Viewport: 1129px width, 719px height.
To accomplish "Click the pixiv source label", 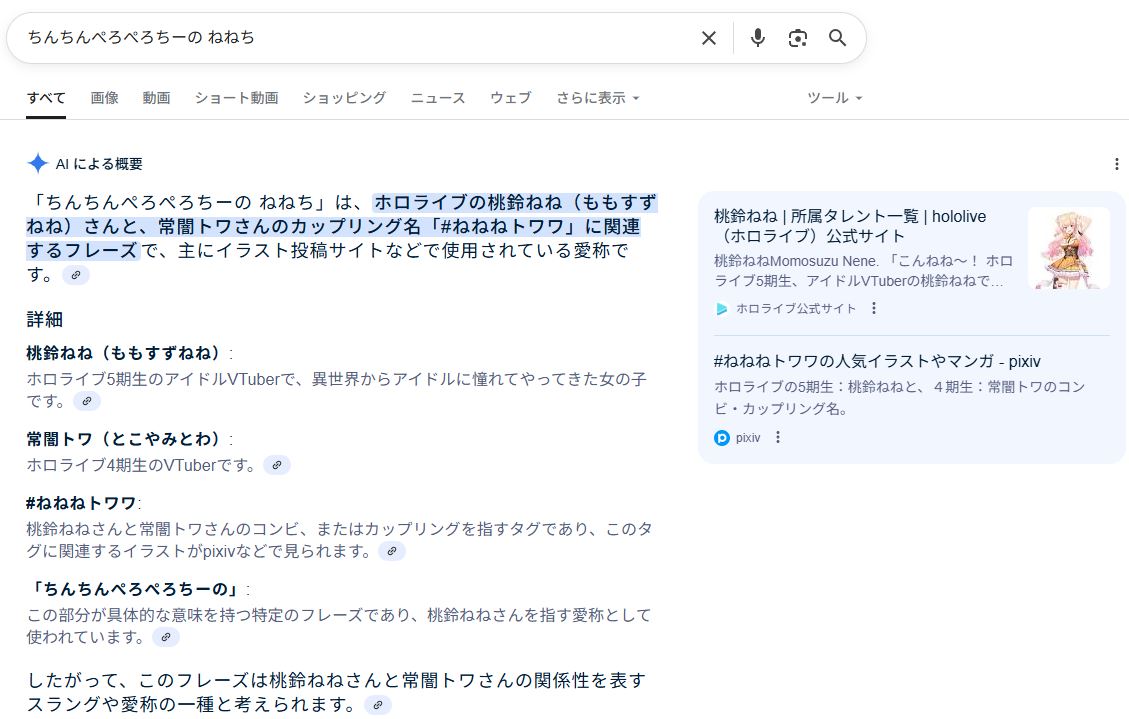I will (x=748, y=438).
